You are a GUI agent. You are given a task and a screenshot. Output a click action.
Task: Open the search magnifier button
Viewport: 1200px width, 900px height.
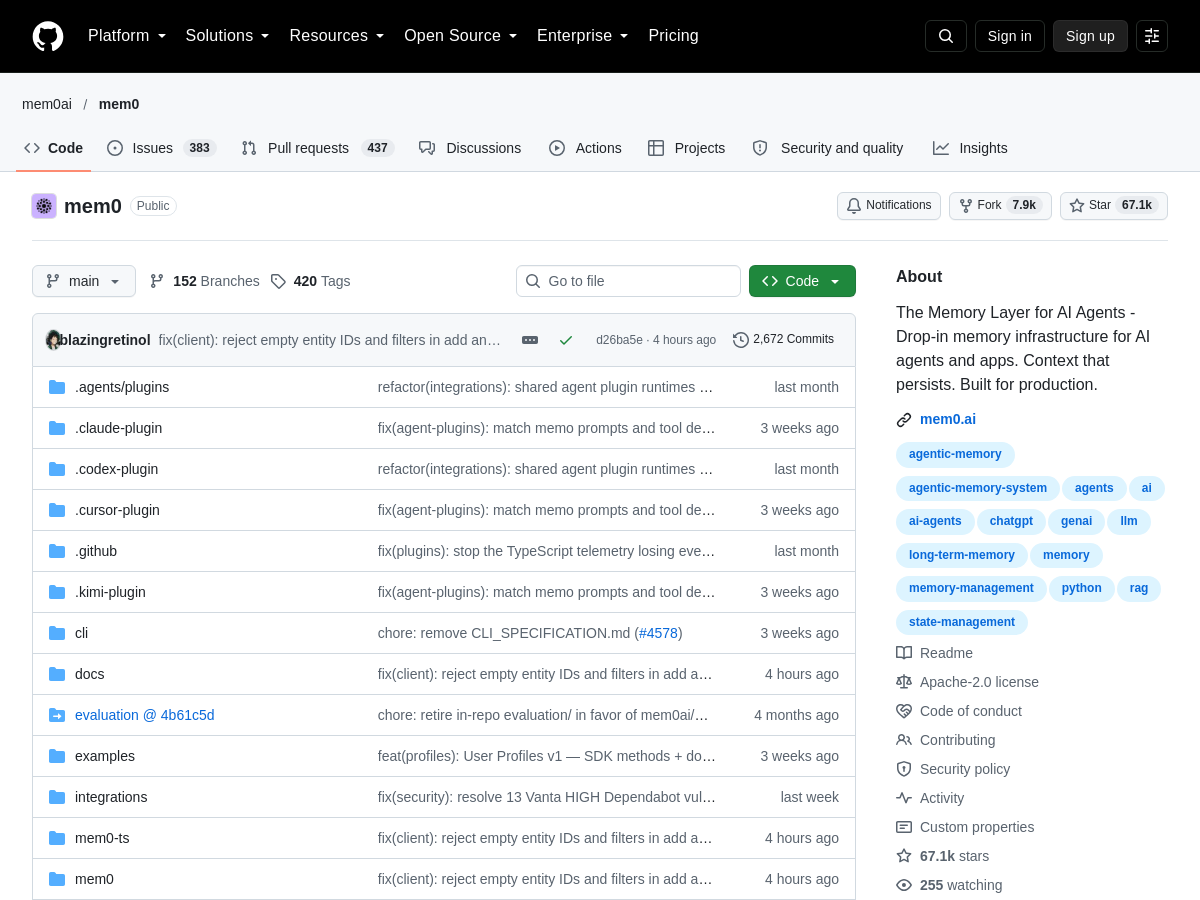pos(946,36)
